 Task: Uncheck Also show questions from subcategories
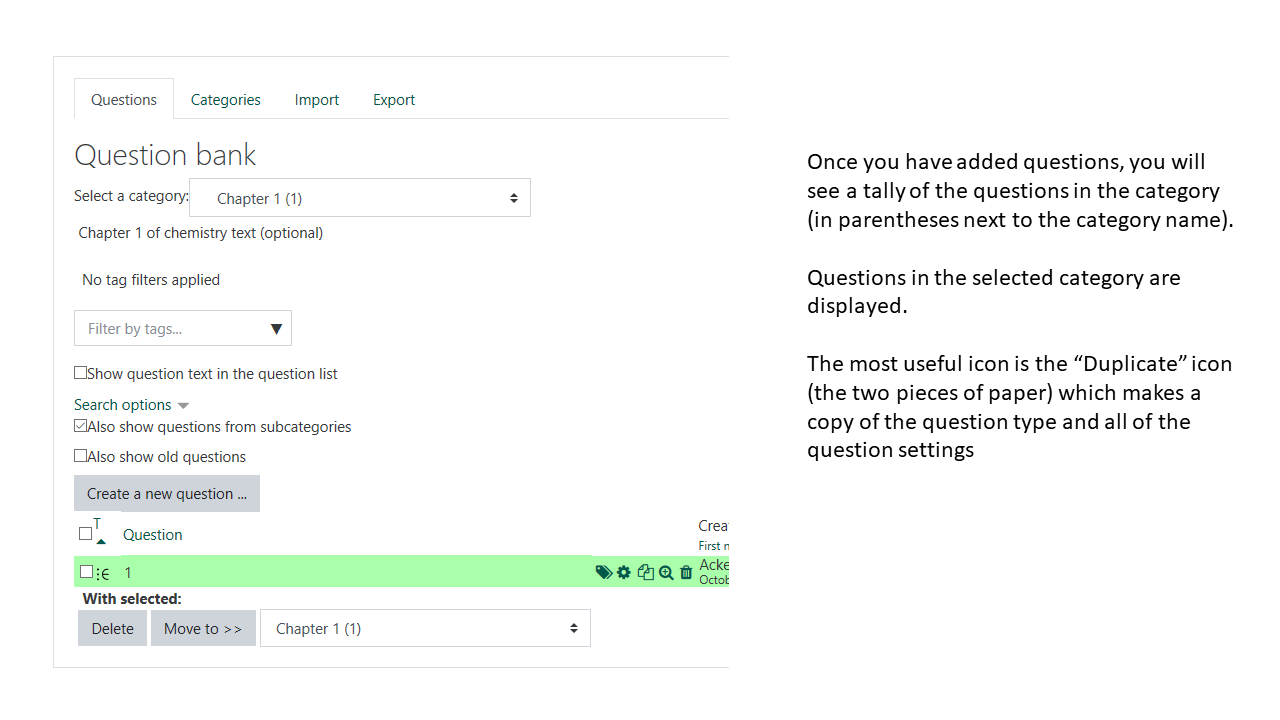tap(80, 426)
